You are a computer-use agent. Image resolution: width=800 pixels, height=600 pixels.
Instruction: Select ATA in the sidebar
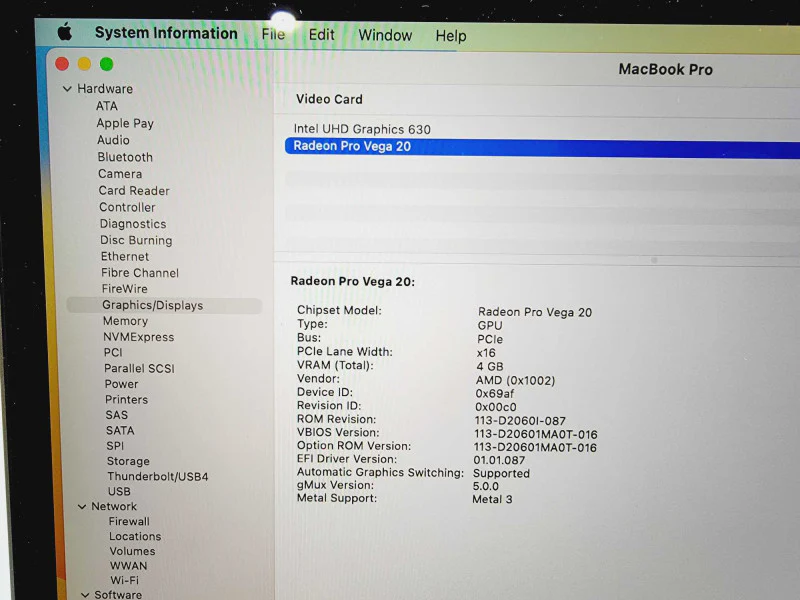(x=107, y=106)
